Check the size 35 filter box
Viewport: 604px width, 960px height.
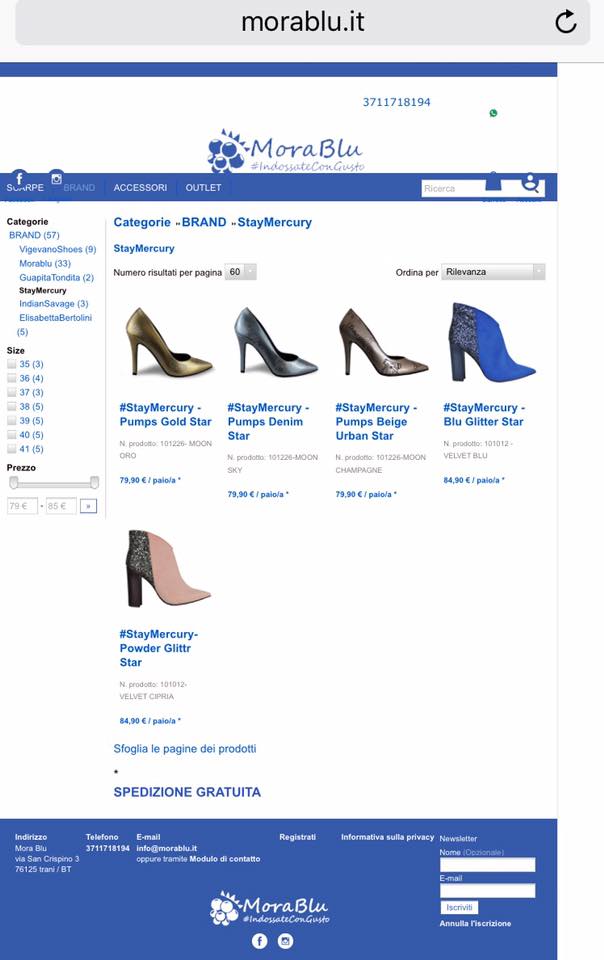pyautogui.click(x=12, y=365)
